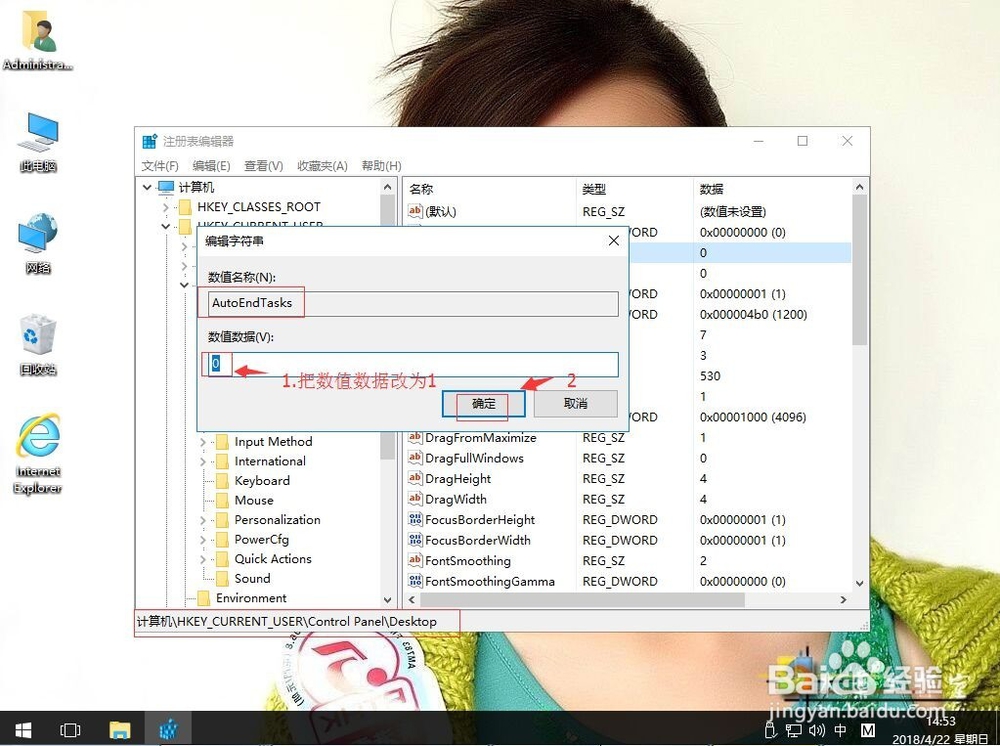Click the 取消 cancel button
Screen dimensions: 1000x746
575,404
